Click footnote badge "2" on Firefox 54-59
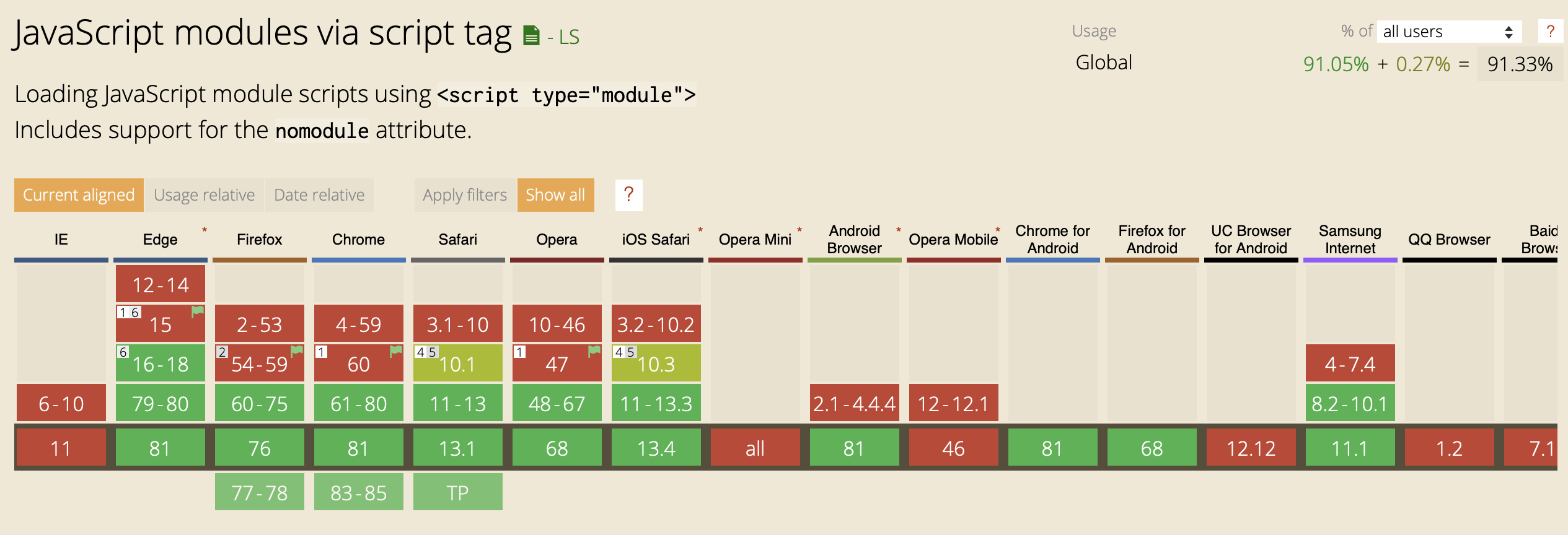 pyautogui.click(x=221, y=352)
